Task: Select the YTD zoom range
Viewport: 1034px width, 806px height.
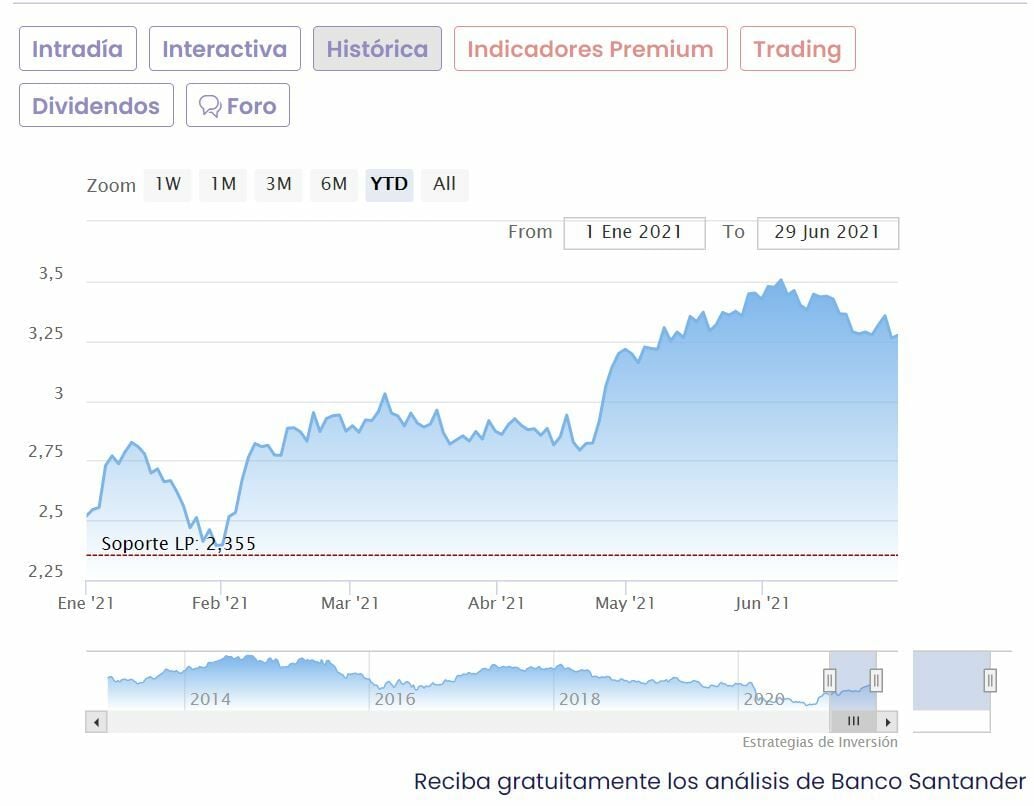Action: [x=389, y=184]
